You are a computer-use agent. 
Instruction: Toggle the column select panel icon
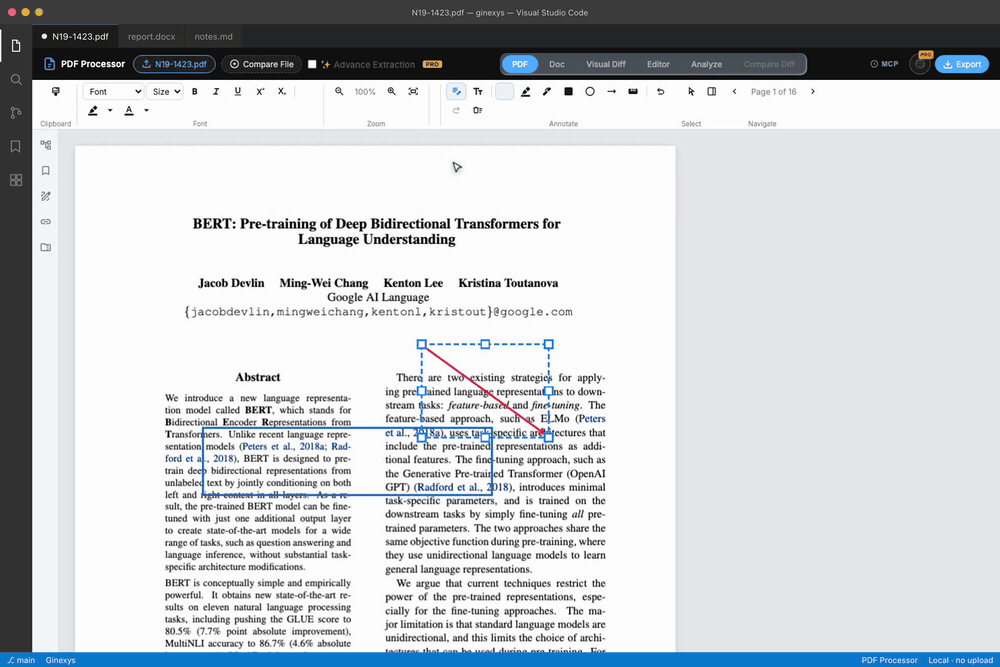tap(712, 92)
